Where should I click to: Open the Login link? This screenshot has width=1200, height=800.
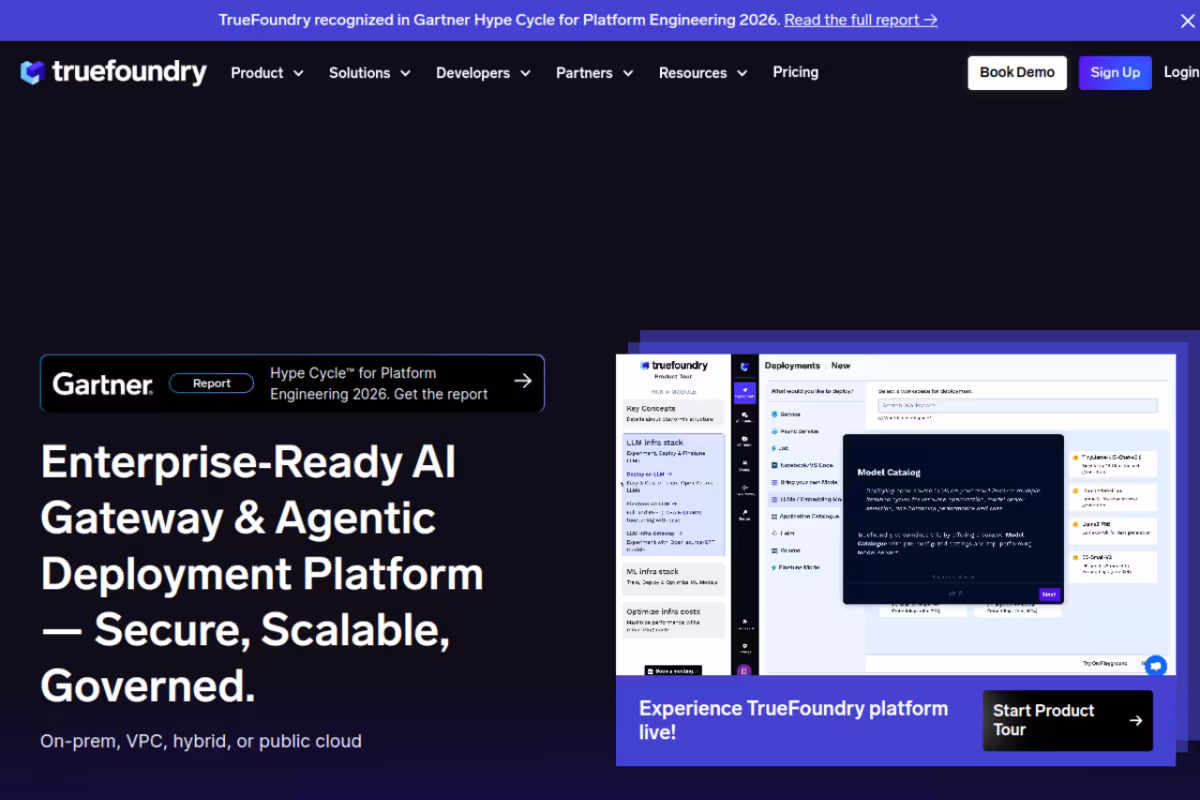tap(1181, 72)
